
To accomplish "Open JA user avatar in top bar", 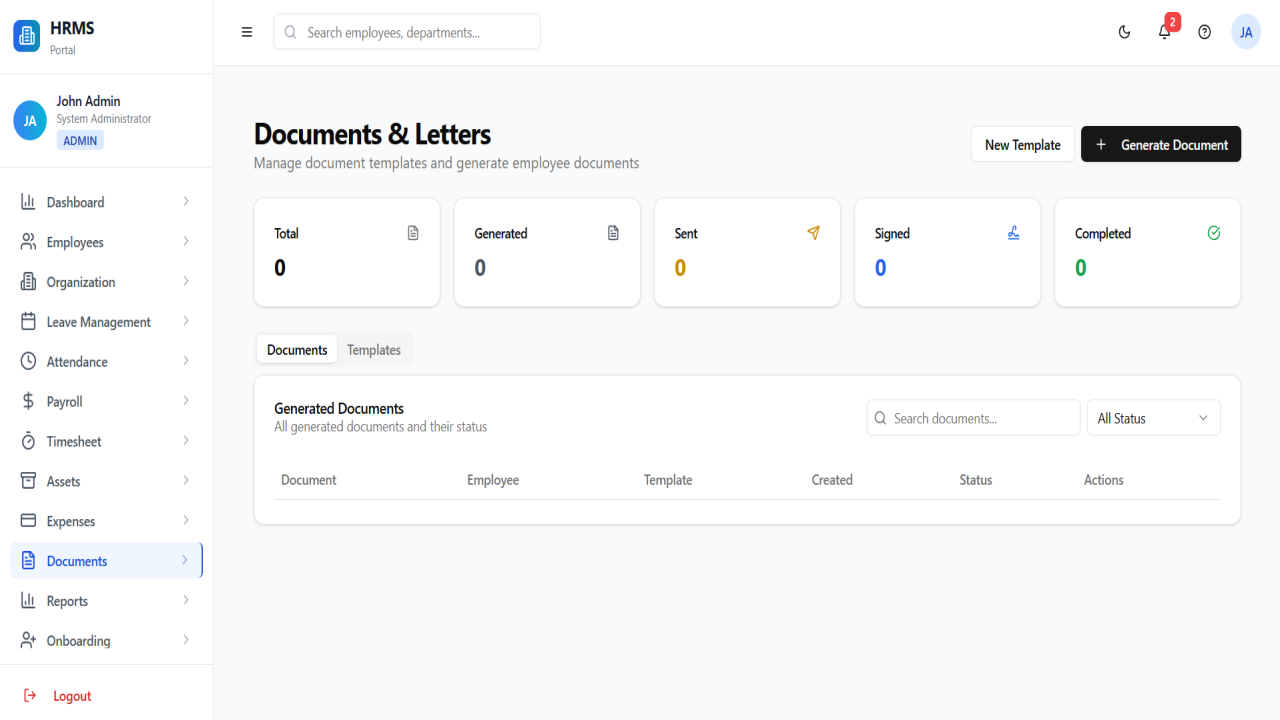I will pos(1246,32).
